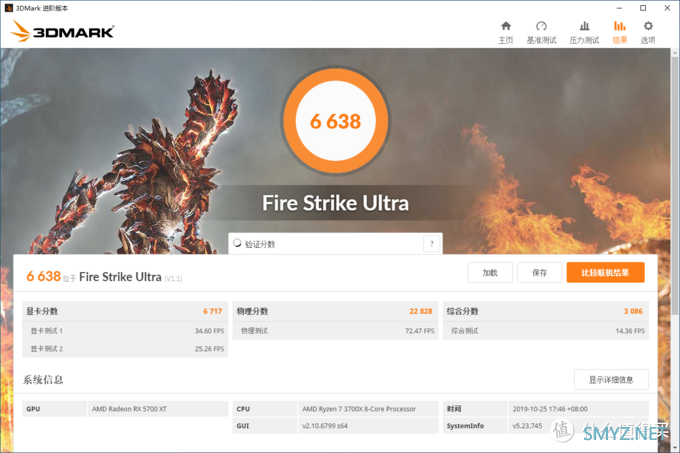Click the GUI version v2.10.6799 s64 value
680x453 pixels.
[325, 426]
